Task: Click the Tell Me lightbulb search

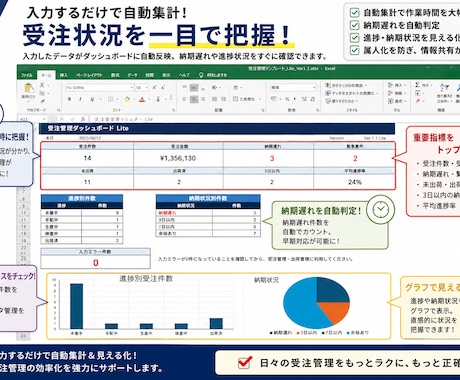Action: point(201,75)
